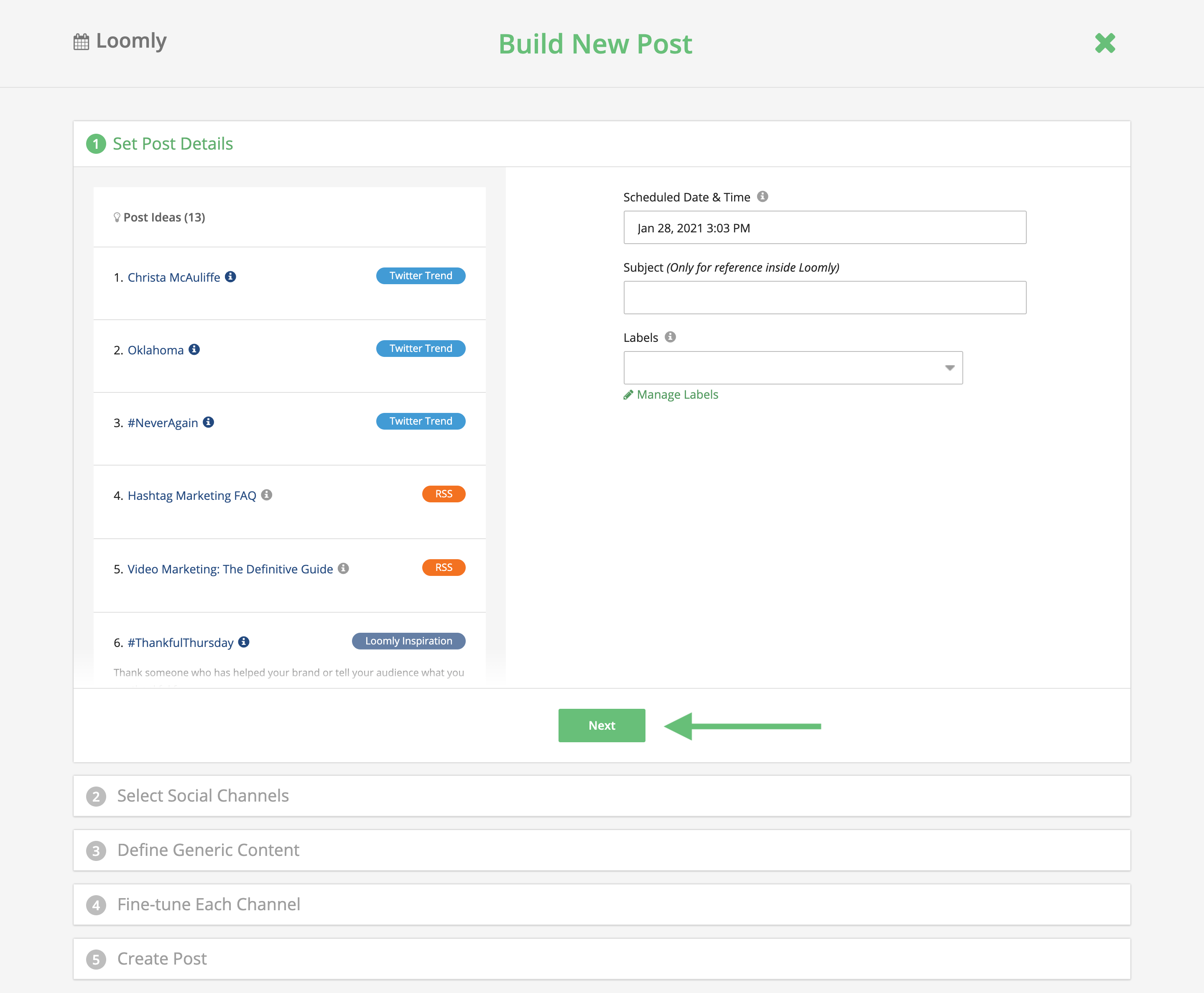
Task: Open the Labels dropdown
Action: tap(949, 368)
